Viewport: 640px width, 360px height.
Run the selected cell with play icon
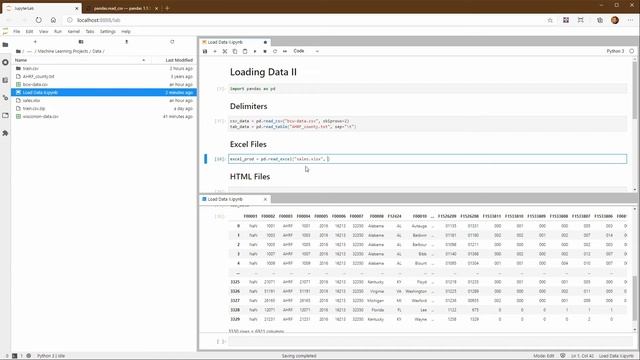(255, 51)
